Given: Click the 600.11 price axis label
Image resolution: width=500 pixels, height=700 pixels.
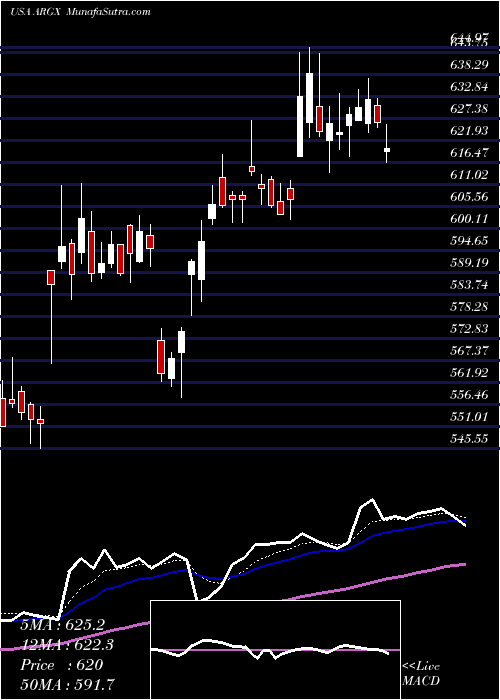Looking at the screenshot, I should [x=468, y=219].
